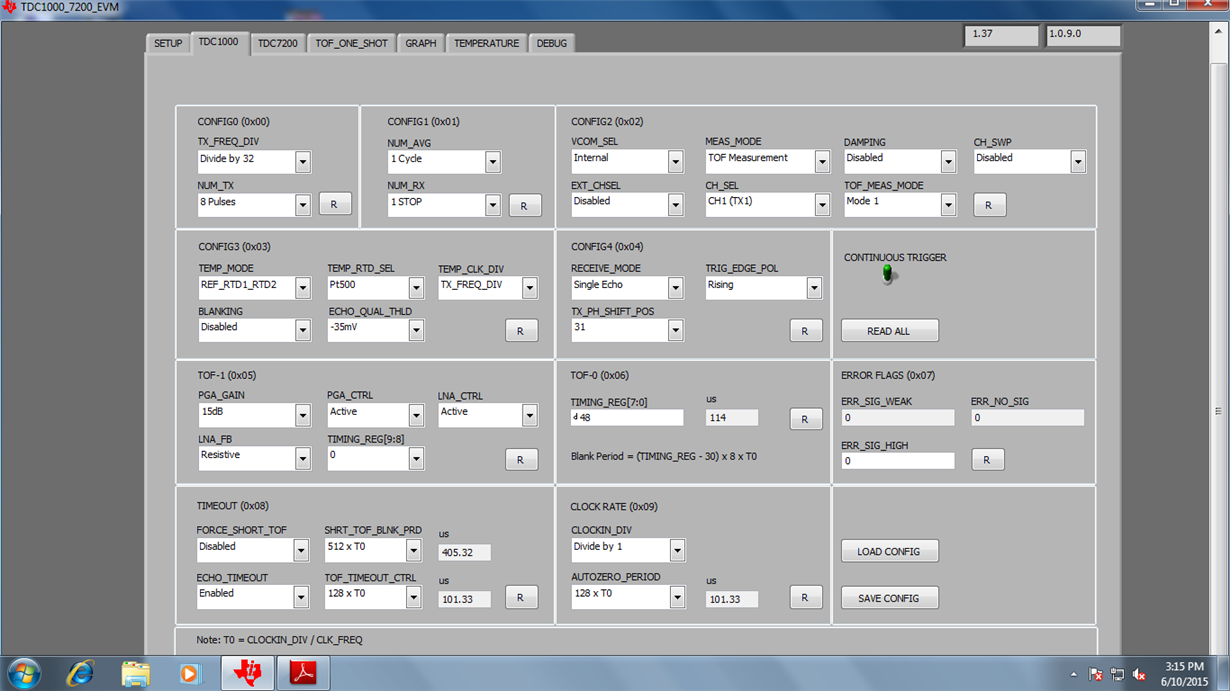Open the RECEIVE_MODE dropdown
Image resolution: width=1230 pixels, height=691 pixels.
point(676,288)
